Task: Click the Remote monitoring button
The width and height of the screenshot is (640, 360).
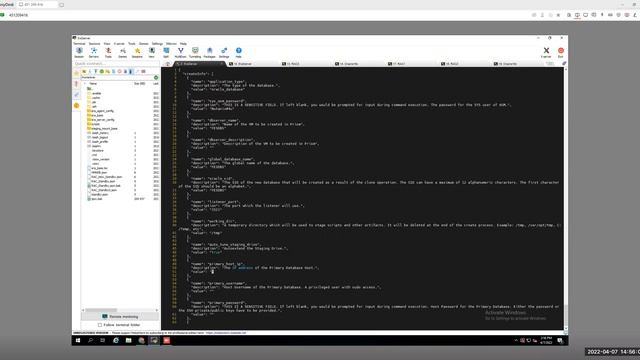Action: (x=120, y=317)
